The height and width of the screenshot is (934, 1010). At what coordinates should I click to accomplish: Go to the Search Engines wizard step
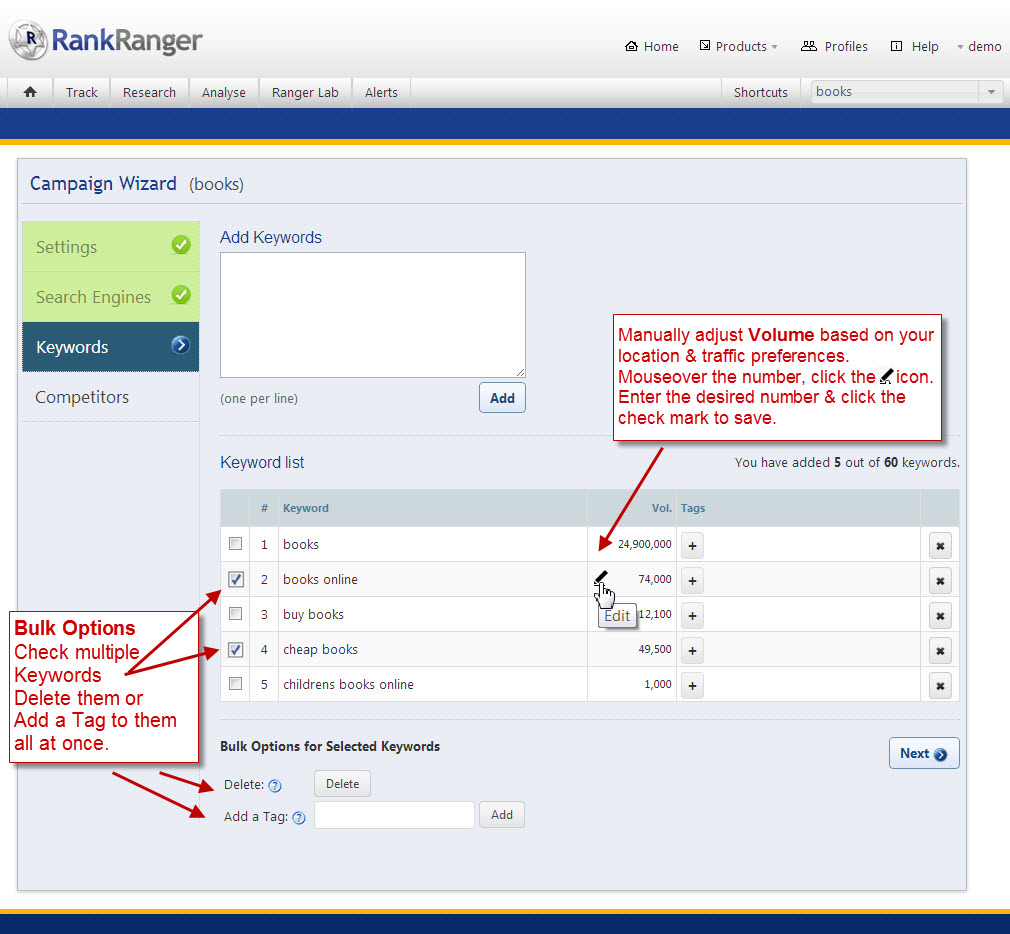coord(111,297)
